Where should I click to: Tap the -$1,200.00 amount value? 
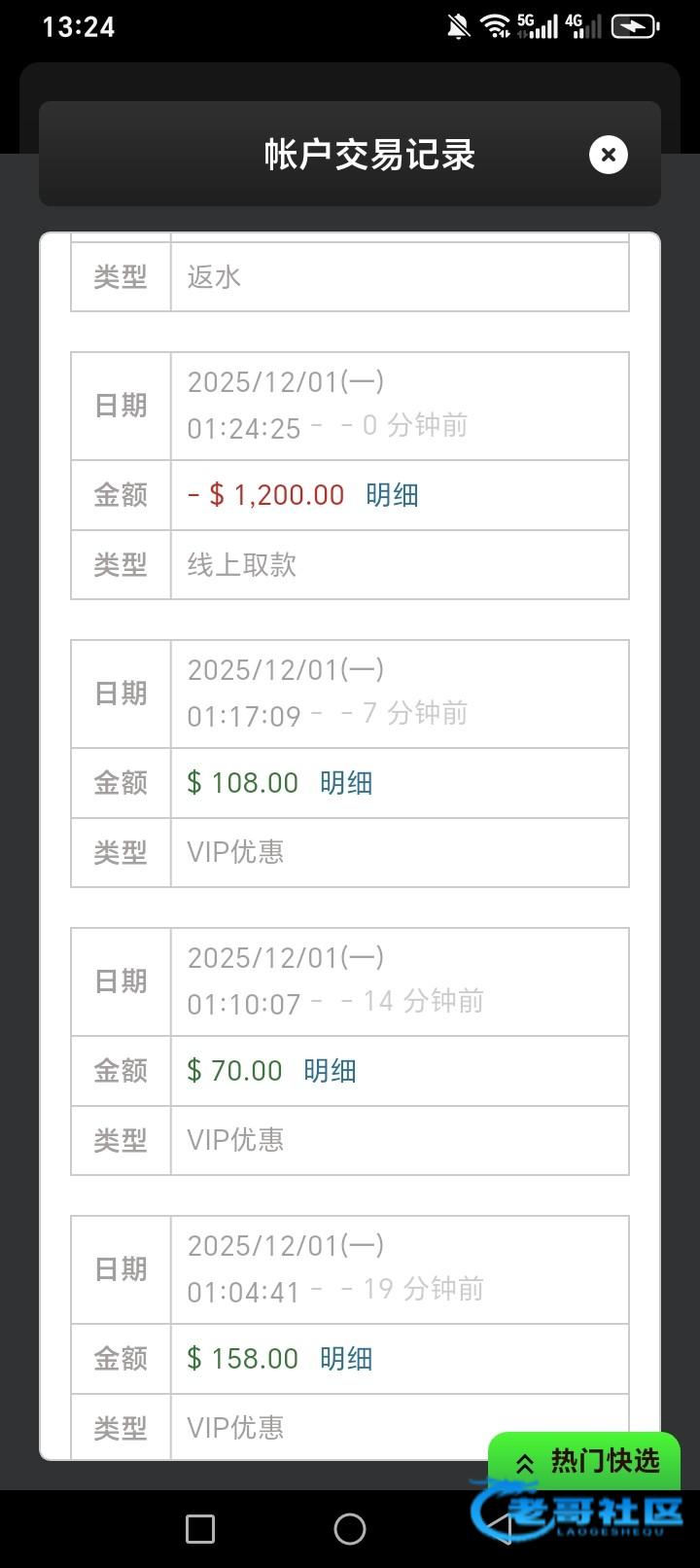click(266, 495)
